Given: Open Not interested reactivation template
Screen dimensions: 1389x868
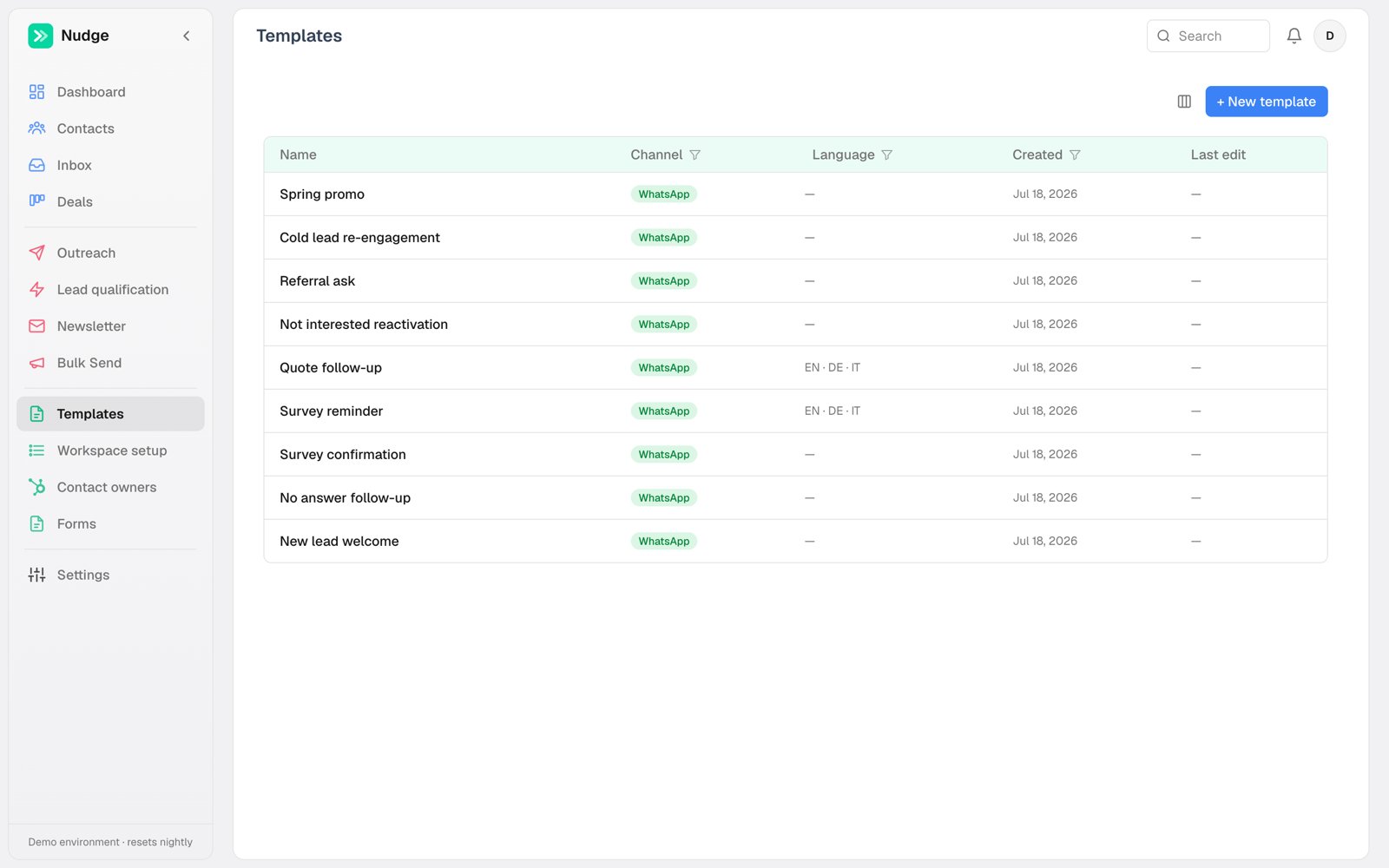Looking at the screenshot, I should (x=364, y=325).
